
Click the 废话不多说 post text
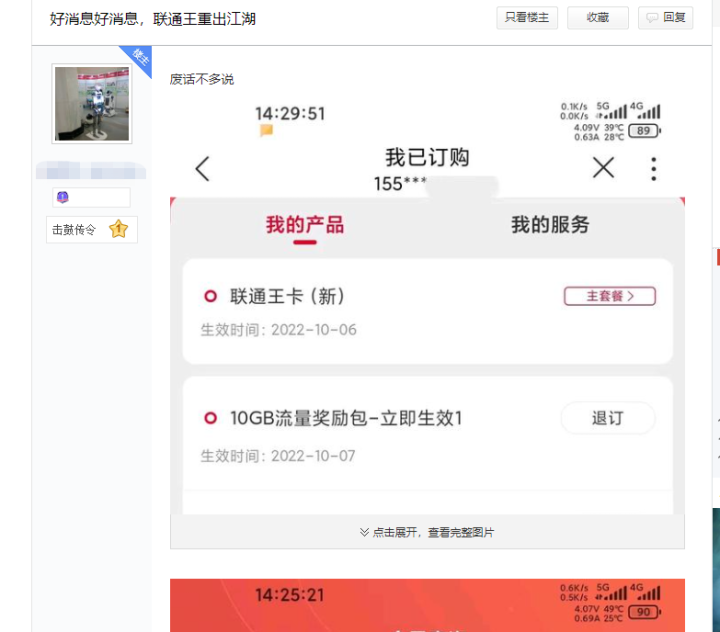tap(202, 79)
